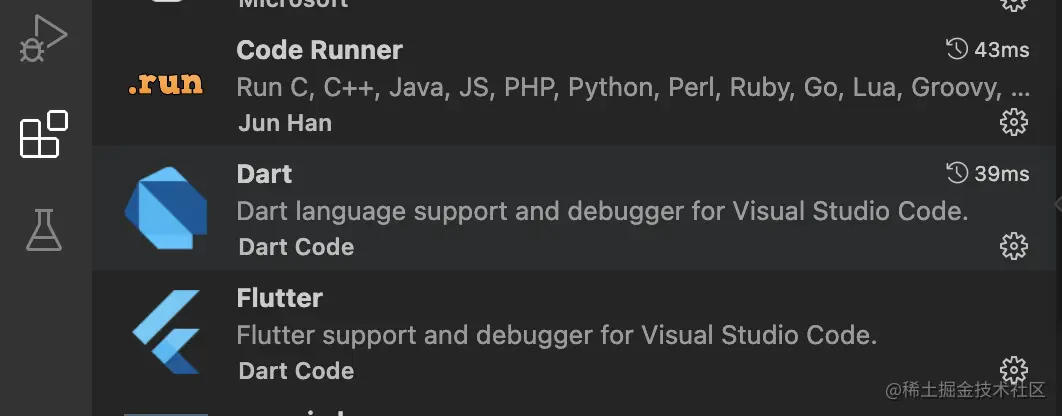
Task: Click the Jun Han publisher name
Action: pyautogui.click(x=285, y=123)
